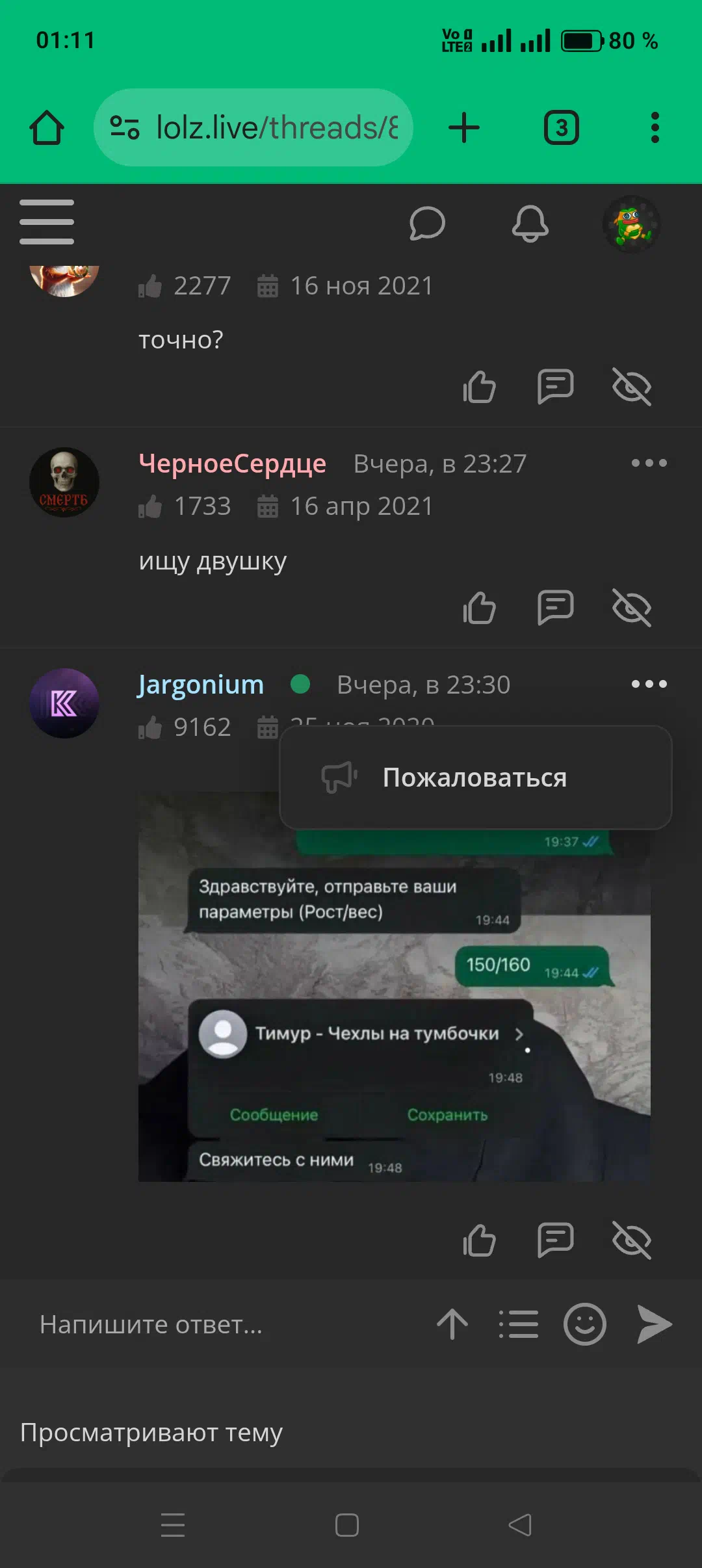Hide ЧерноеСердце's post with crossed eye
Image resolution: width=702 pixels, height=1568 pixels.
(x=632, y=608)
